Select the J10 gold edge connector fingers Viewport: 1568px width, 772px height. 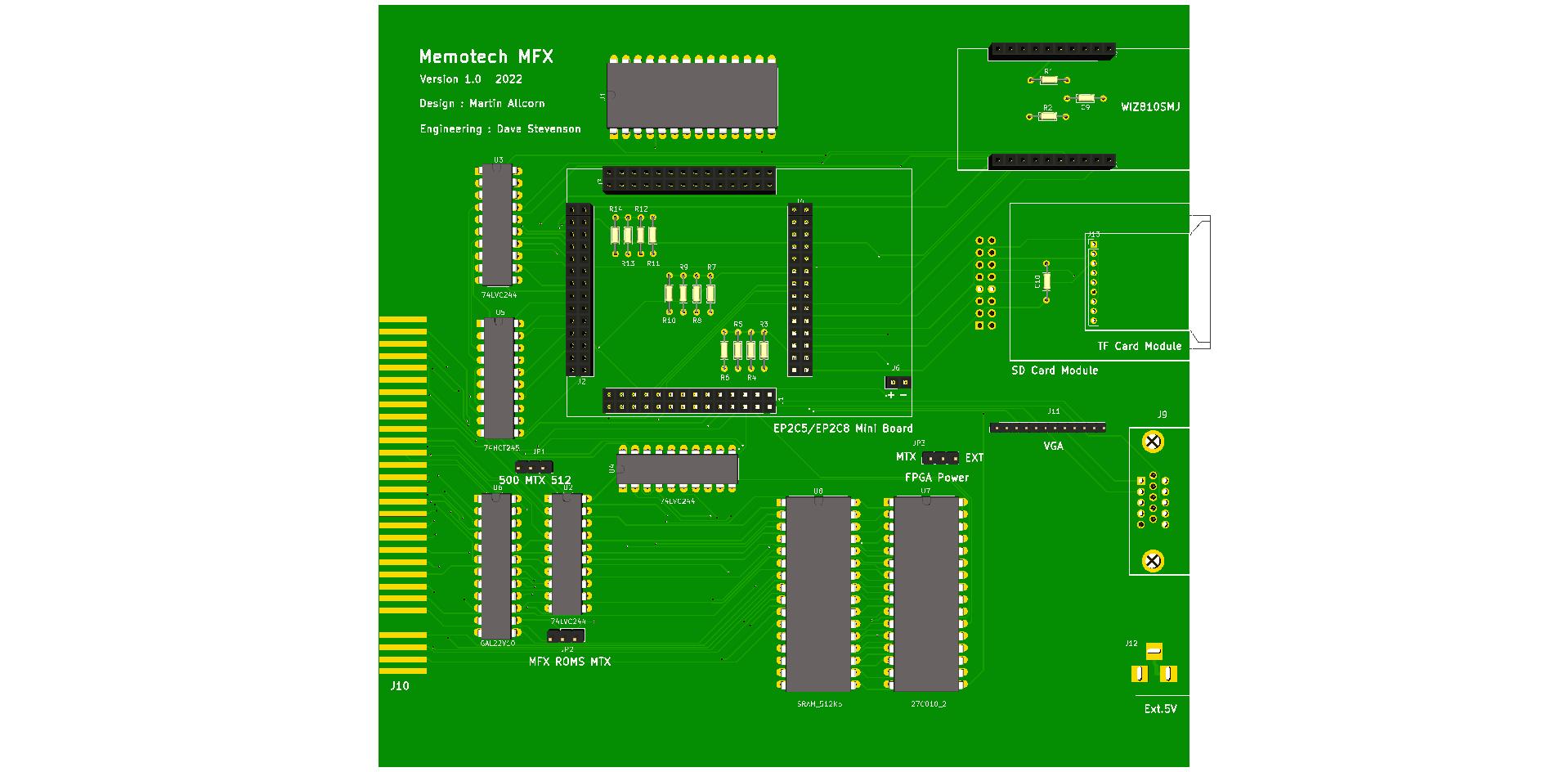click(403, 494)
